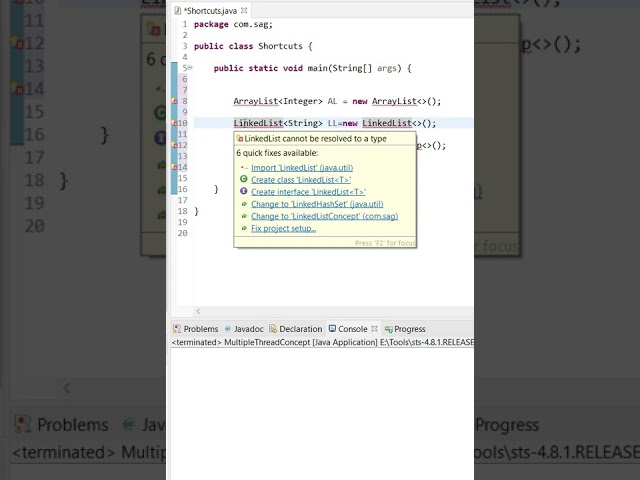Click the import quick-fix icon beside Import 'LinkedList'
640x480 pixels.
244,167
